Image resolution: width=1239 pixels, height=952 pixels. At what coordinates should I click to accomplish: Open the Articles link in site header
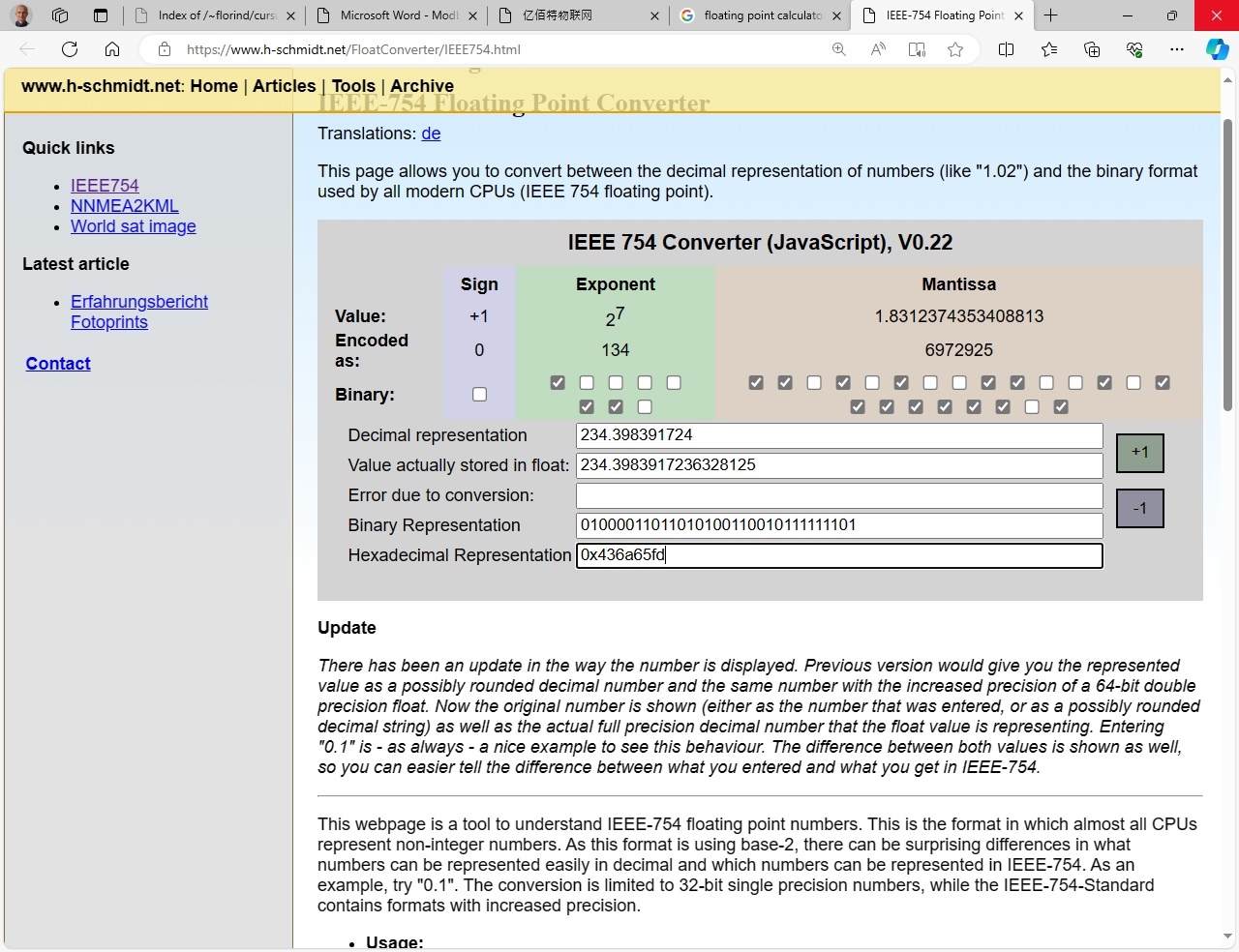click(285, 86)
